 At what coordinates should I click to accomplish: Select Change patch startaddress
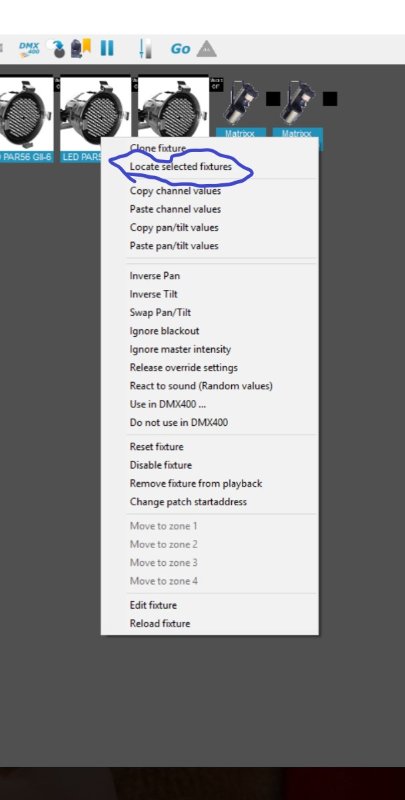pos(188,502)
